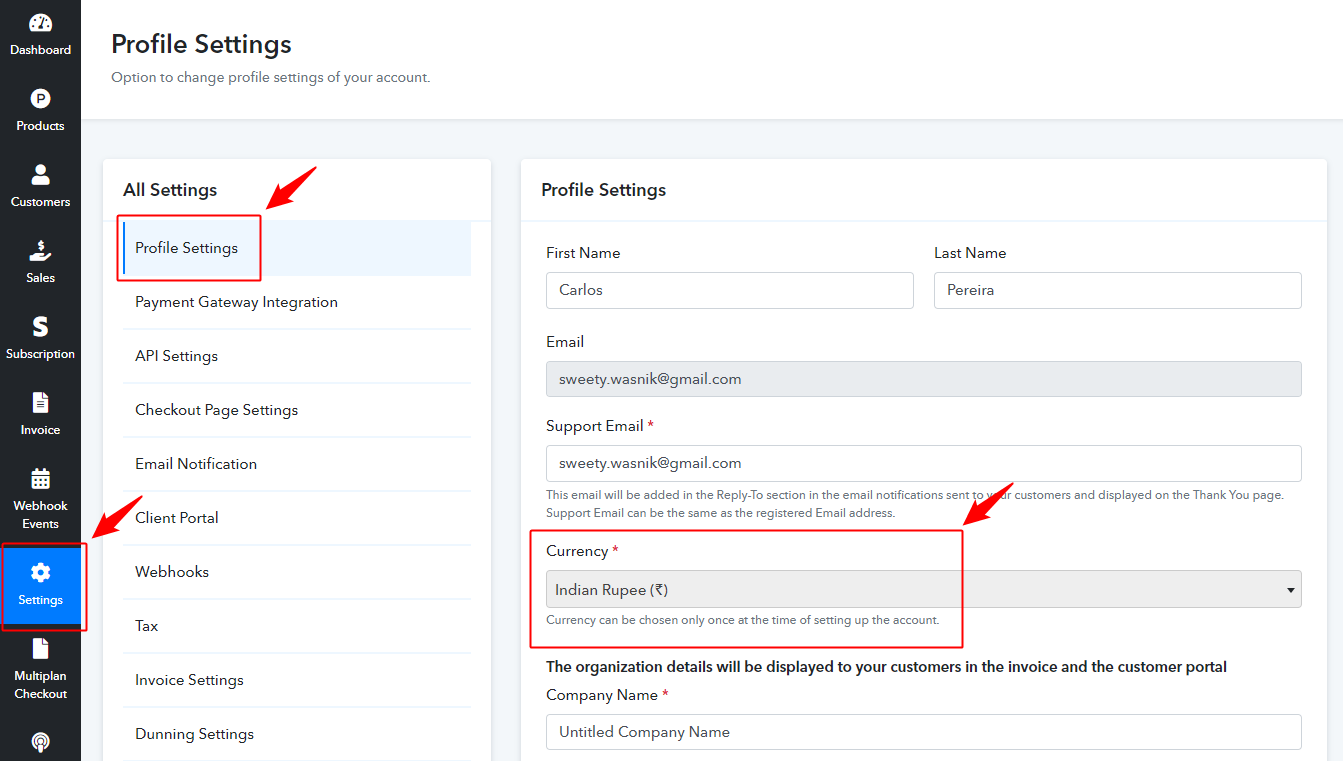This screenshot has height=761, width=1343.
Task: Click the Last Name field
Action: point(1117,290)
